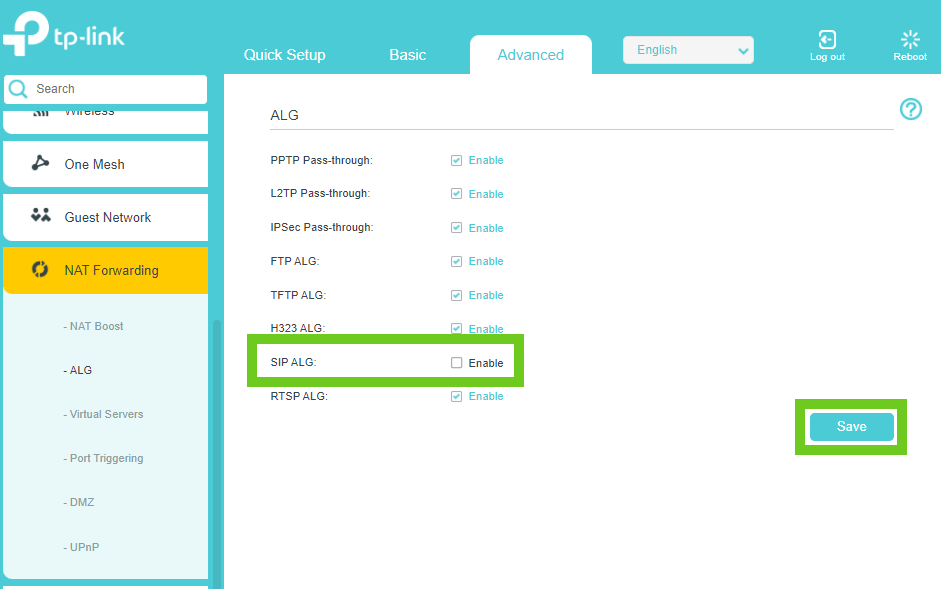Click the Guest Network icon
This screenshot has height=589, width=941.
click(41, 216)
